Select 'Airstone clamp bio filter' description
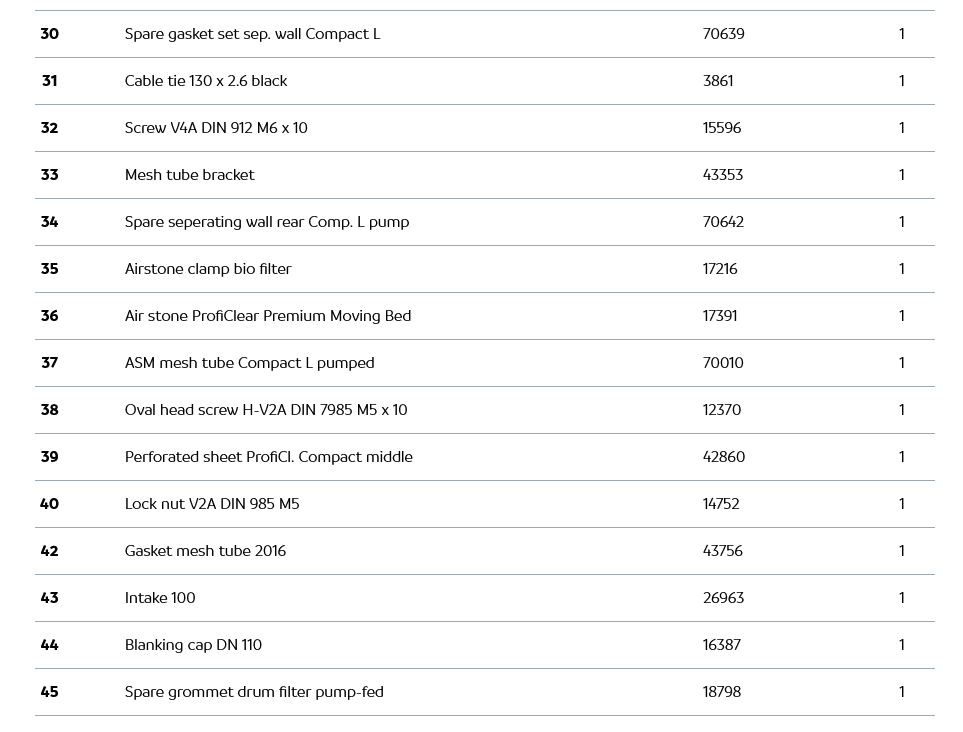Viewport: 963px width, 732px height. pos(208,269)
